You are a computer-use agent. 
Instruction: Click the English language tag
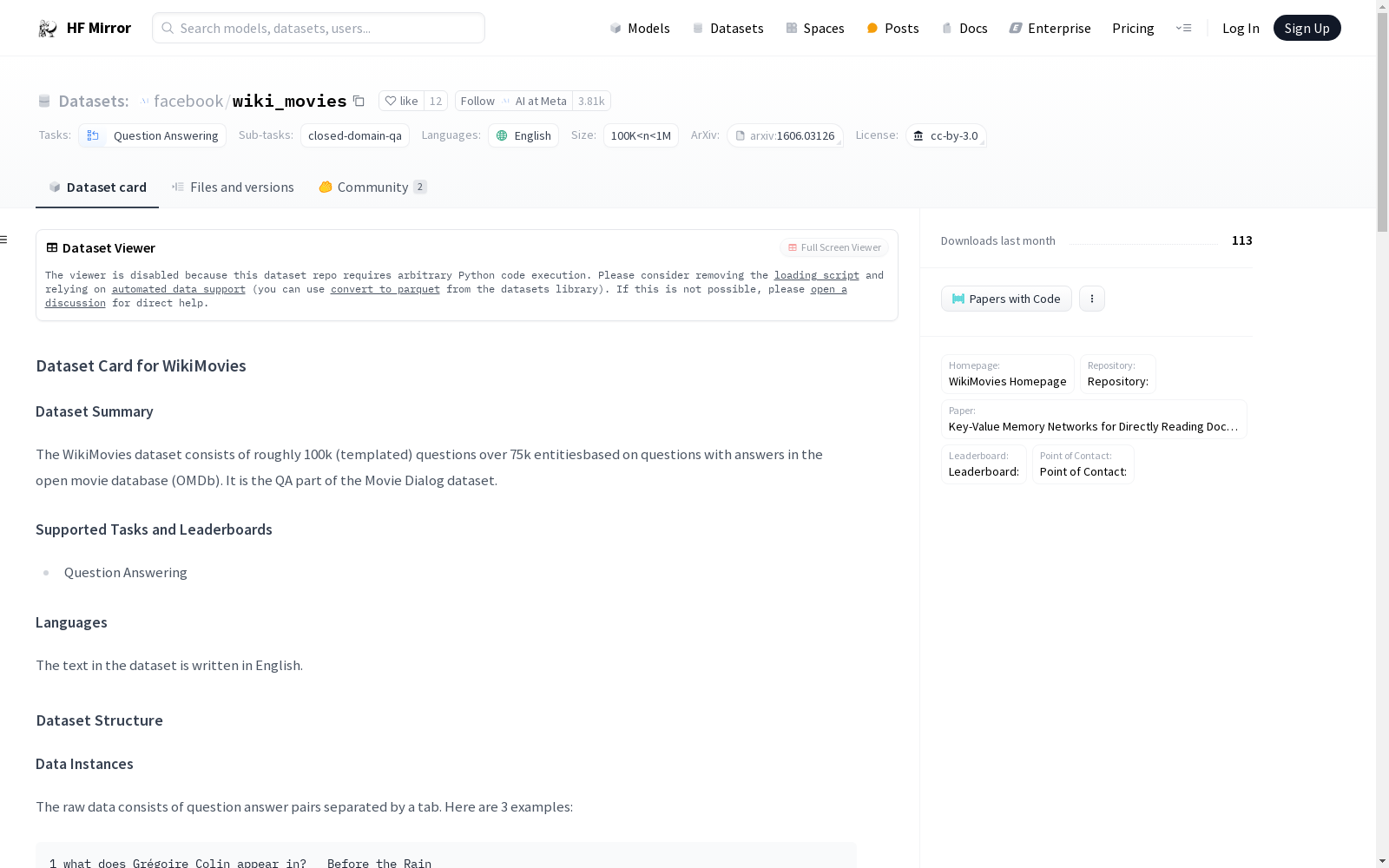pos(523,135)
